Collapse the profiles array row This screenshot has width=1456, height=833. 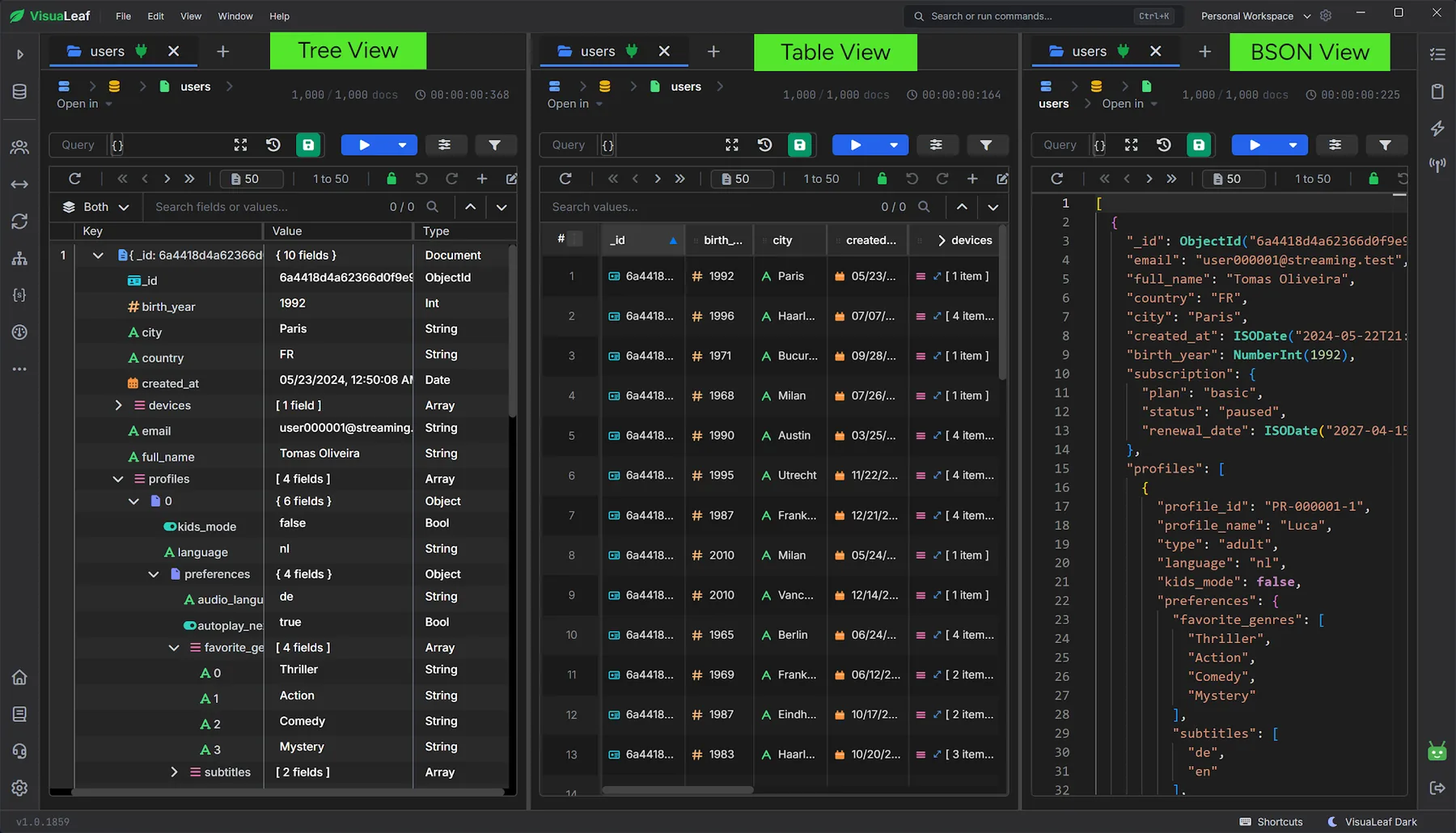coord(119,479)
